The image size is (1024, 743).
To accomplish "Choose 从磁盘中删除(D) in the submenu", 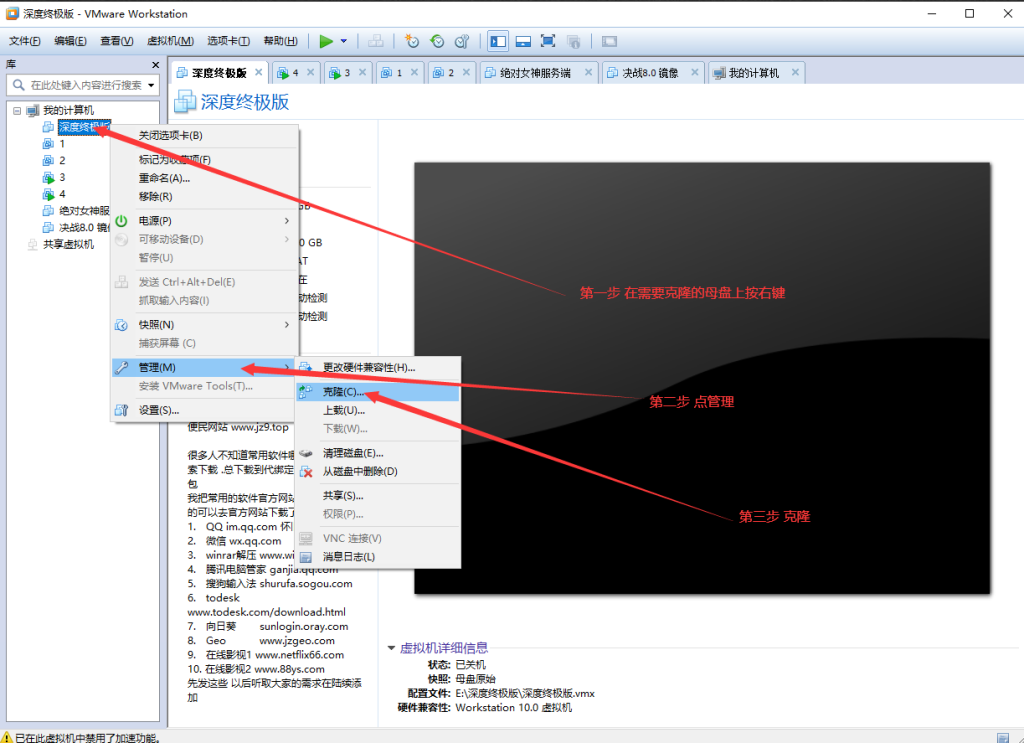I will point(378,471).
